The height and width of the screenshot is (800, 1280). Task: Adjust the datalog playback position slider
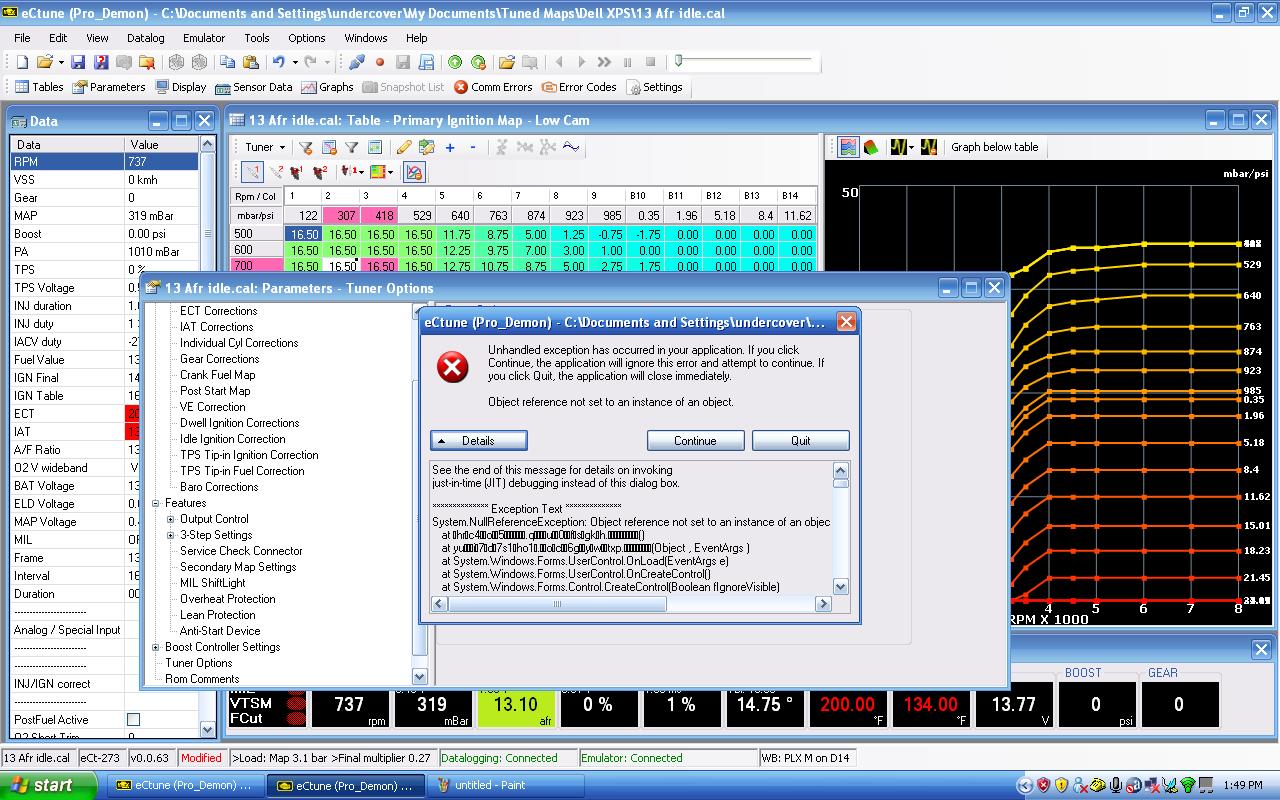click(x=679, y=62)
